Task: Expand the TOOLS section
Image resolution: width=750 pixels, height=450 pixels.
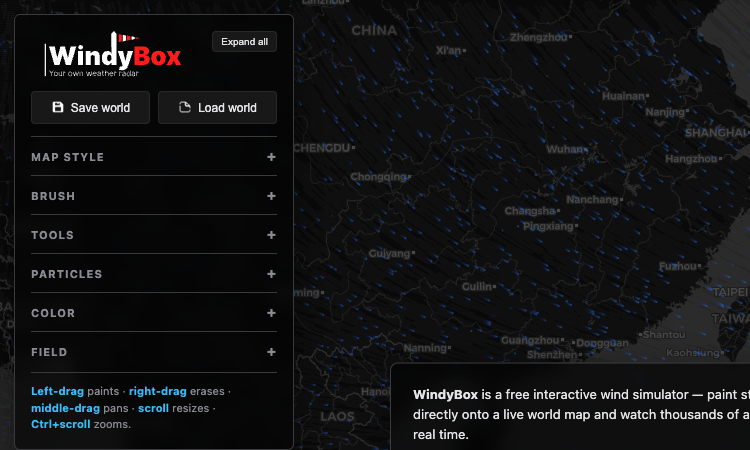Action: tap(154, 235)
